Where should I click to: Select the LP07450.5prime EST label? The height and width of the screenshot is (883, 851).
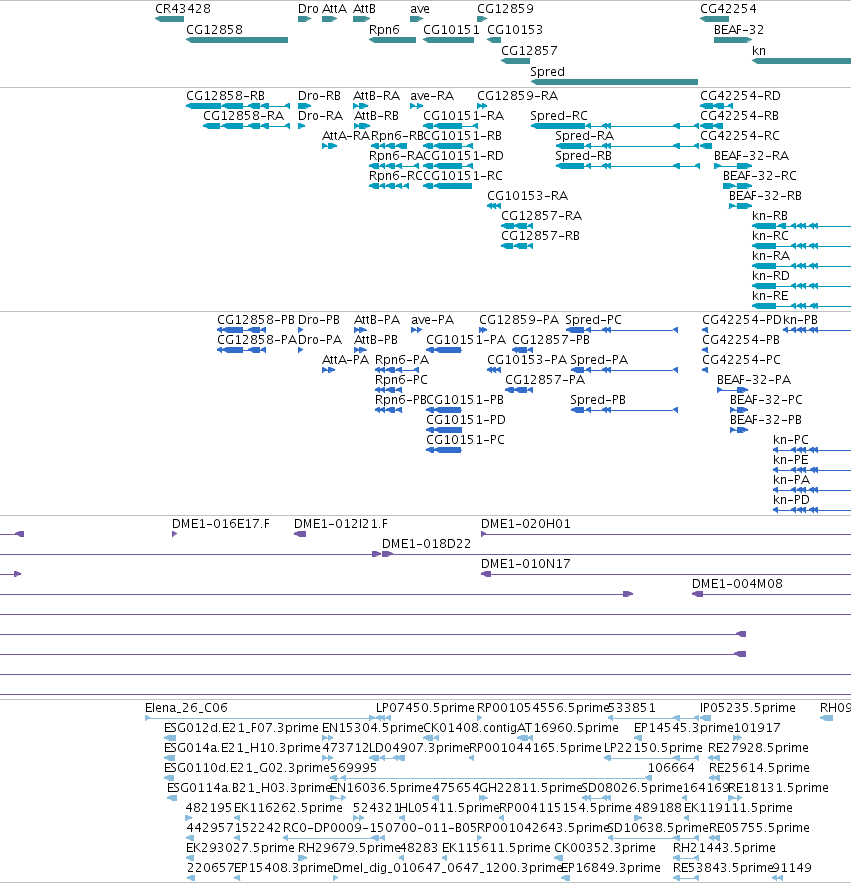[x=425, y=708]
